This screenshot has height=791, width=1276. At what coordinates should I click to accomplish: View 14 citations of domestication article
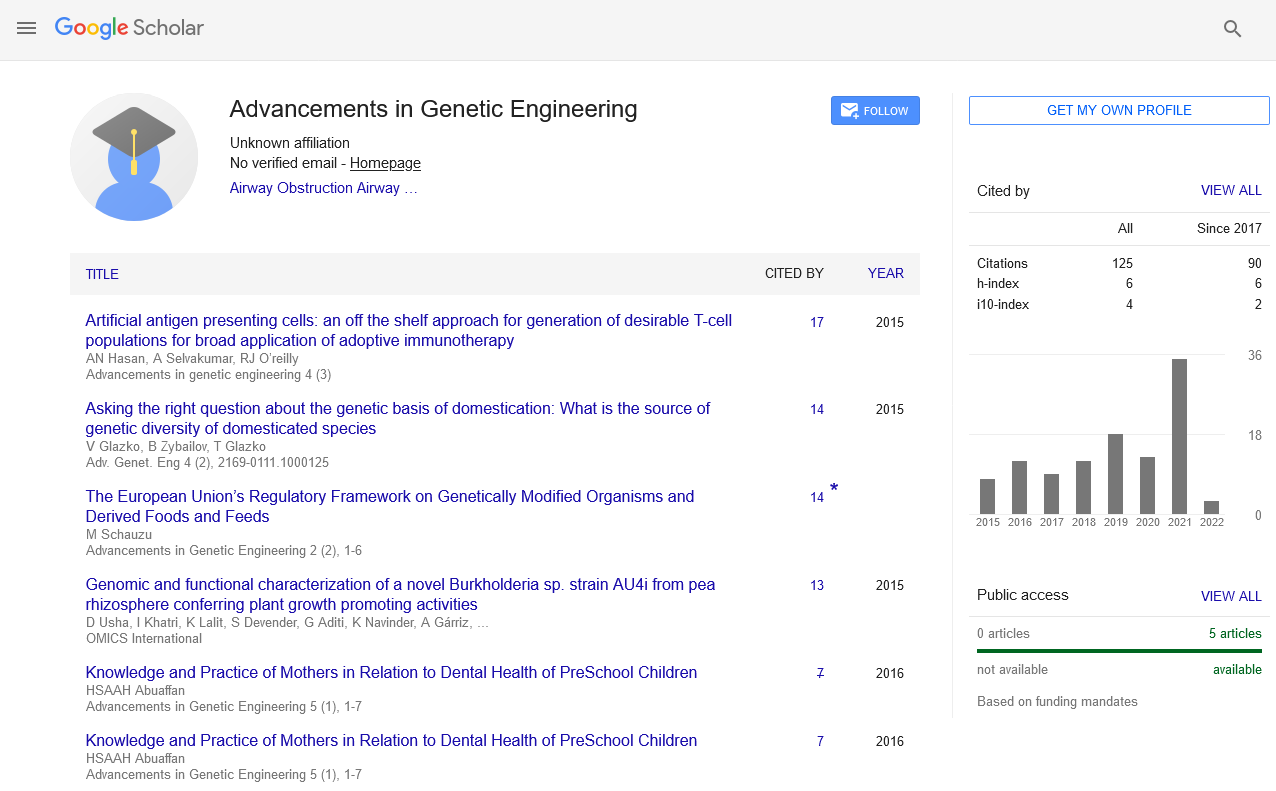(817, 409)
